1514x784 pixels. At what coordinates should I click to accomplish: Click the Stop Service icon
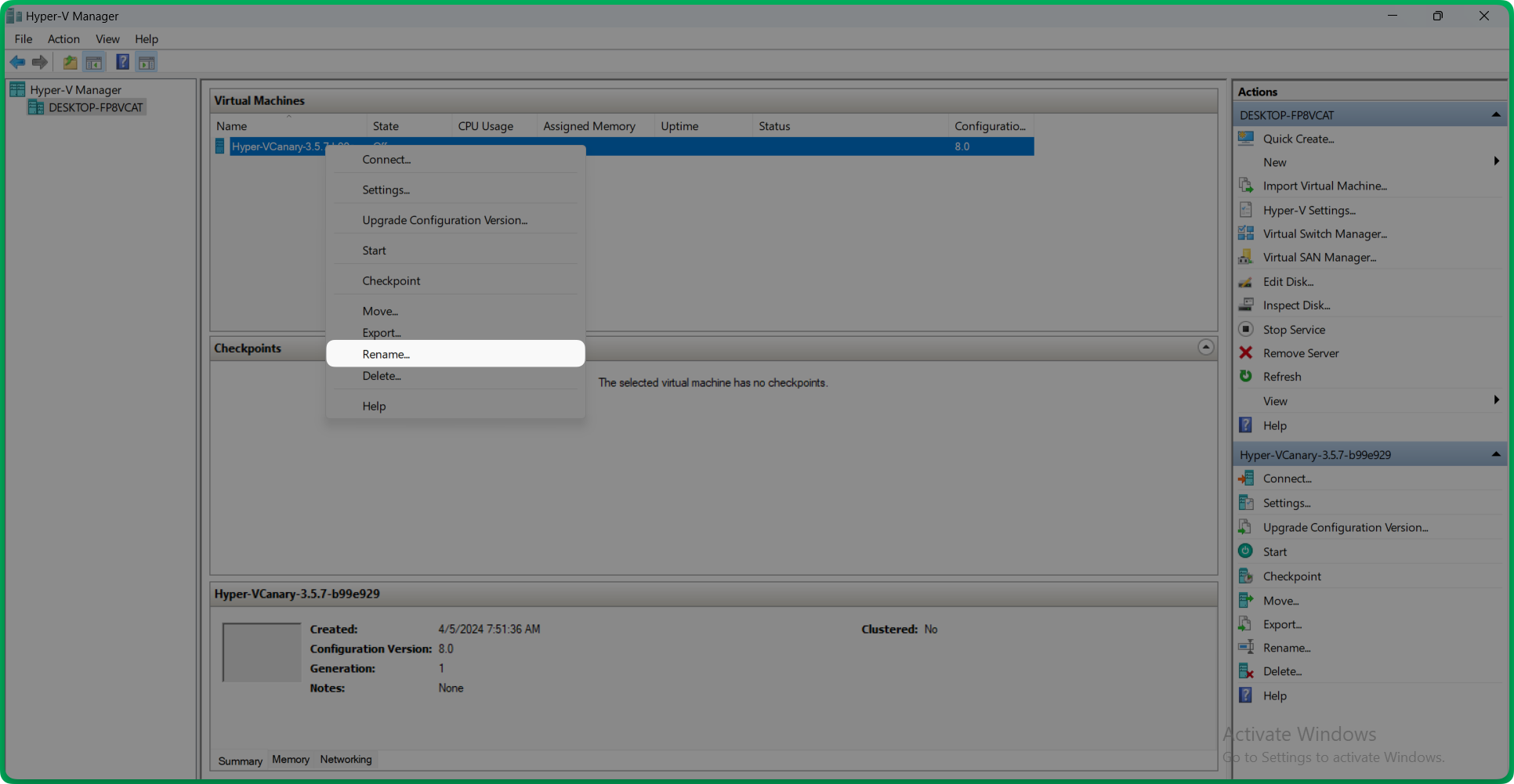(x=1246, y=329)
